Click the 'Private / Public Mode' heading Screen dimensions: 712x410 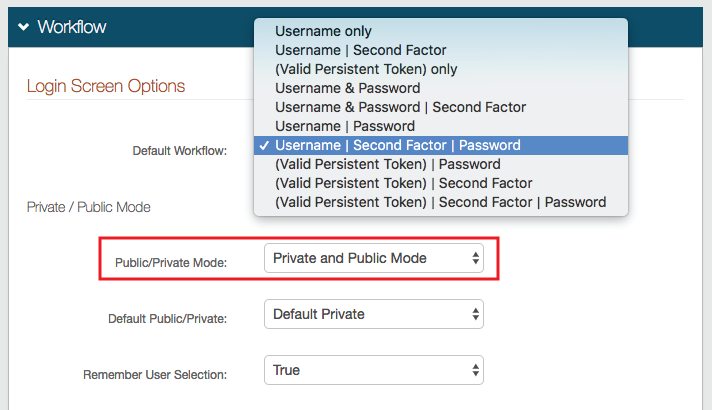(x=88, y=207)
